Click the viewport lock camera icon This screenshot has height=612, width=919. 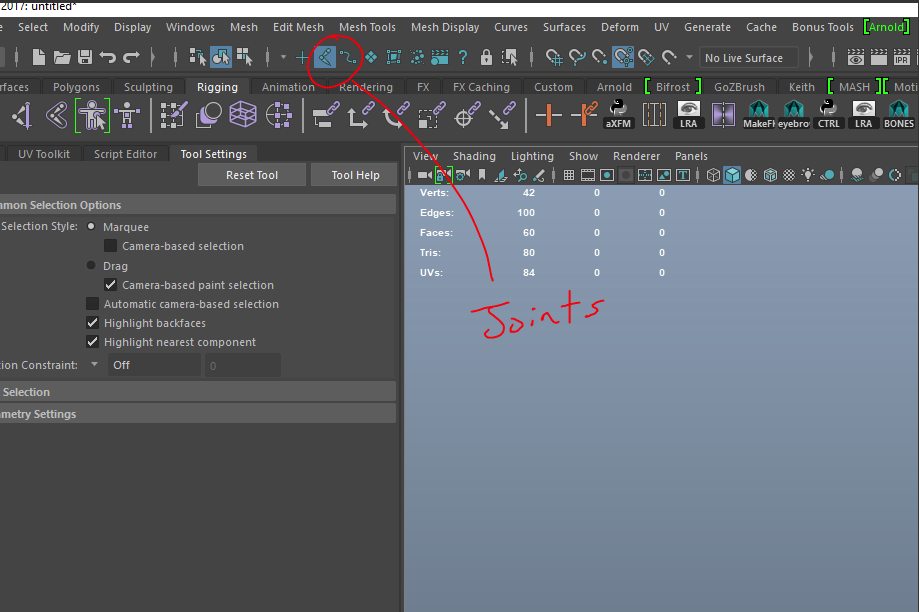click(443, 175)
